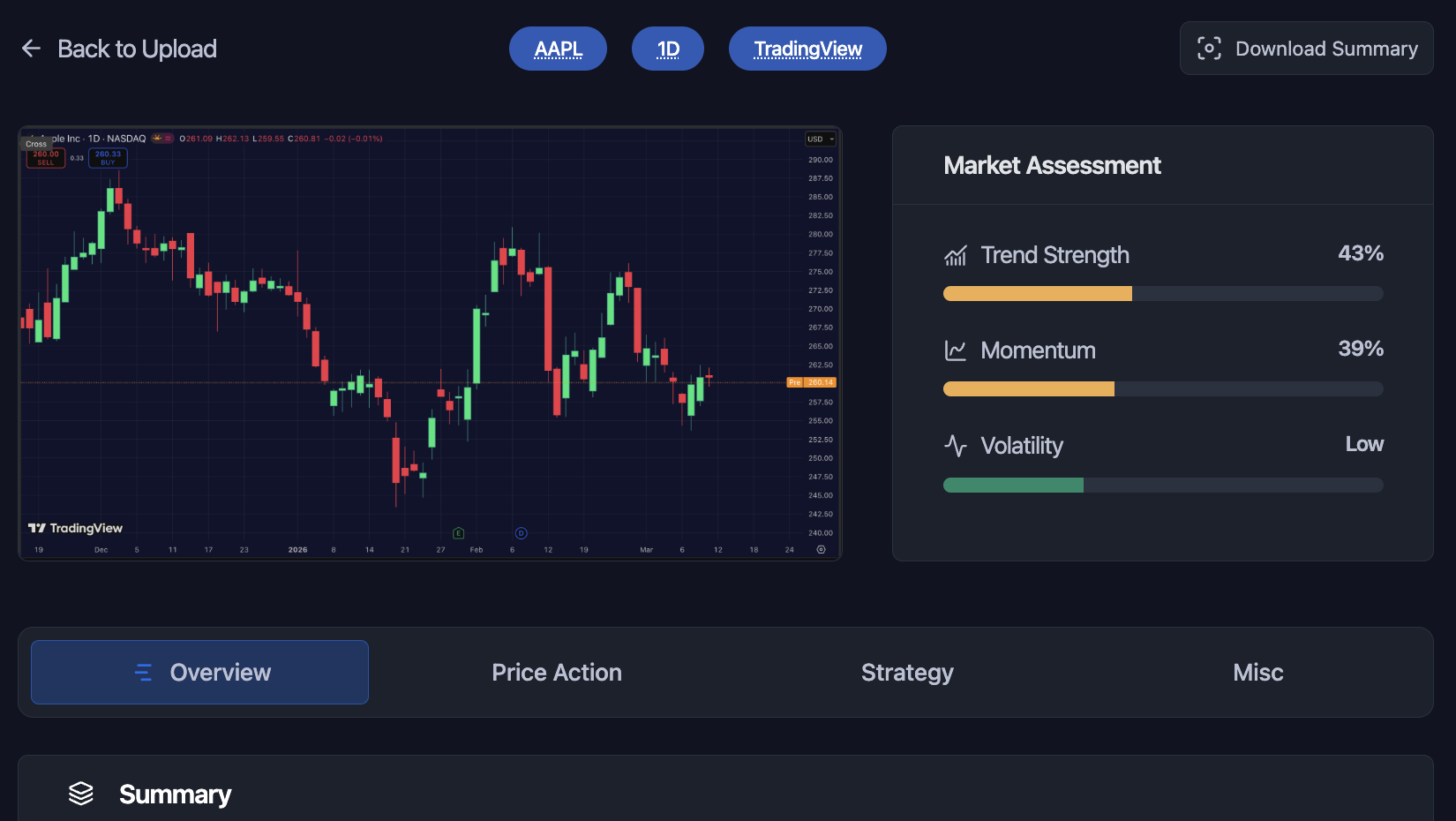This screenshot has height=821, width=1456.
Task: Select the Misc tab
Action: [1257, 673]
